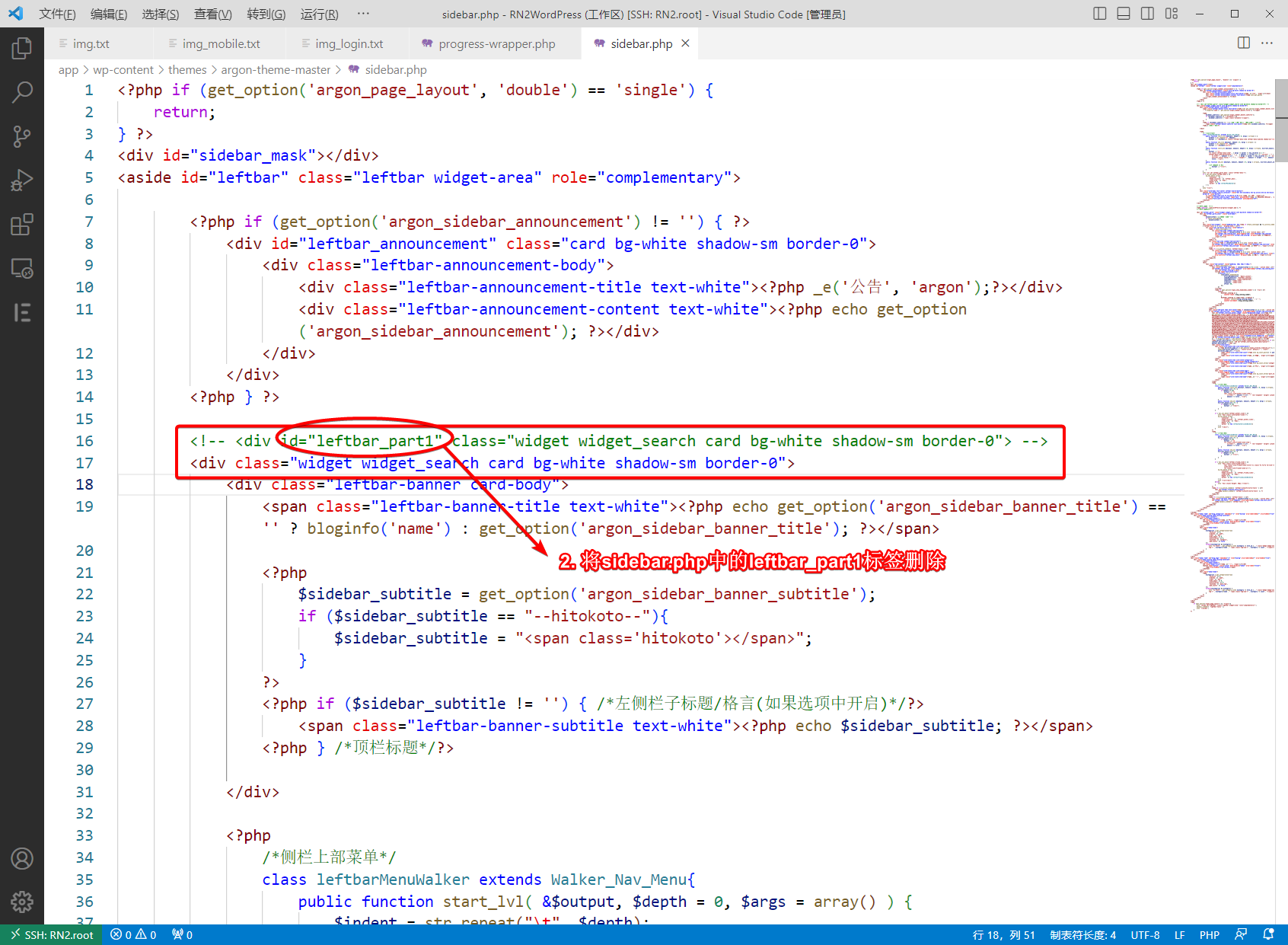Viewport: 1288px width, 945px height.
Task: Open the Accounts icon
Action: pyautogui.click(x=22, y=858)
